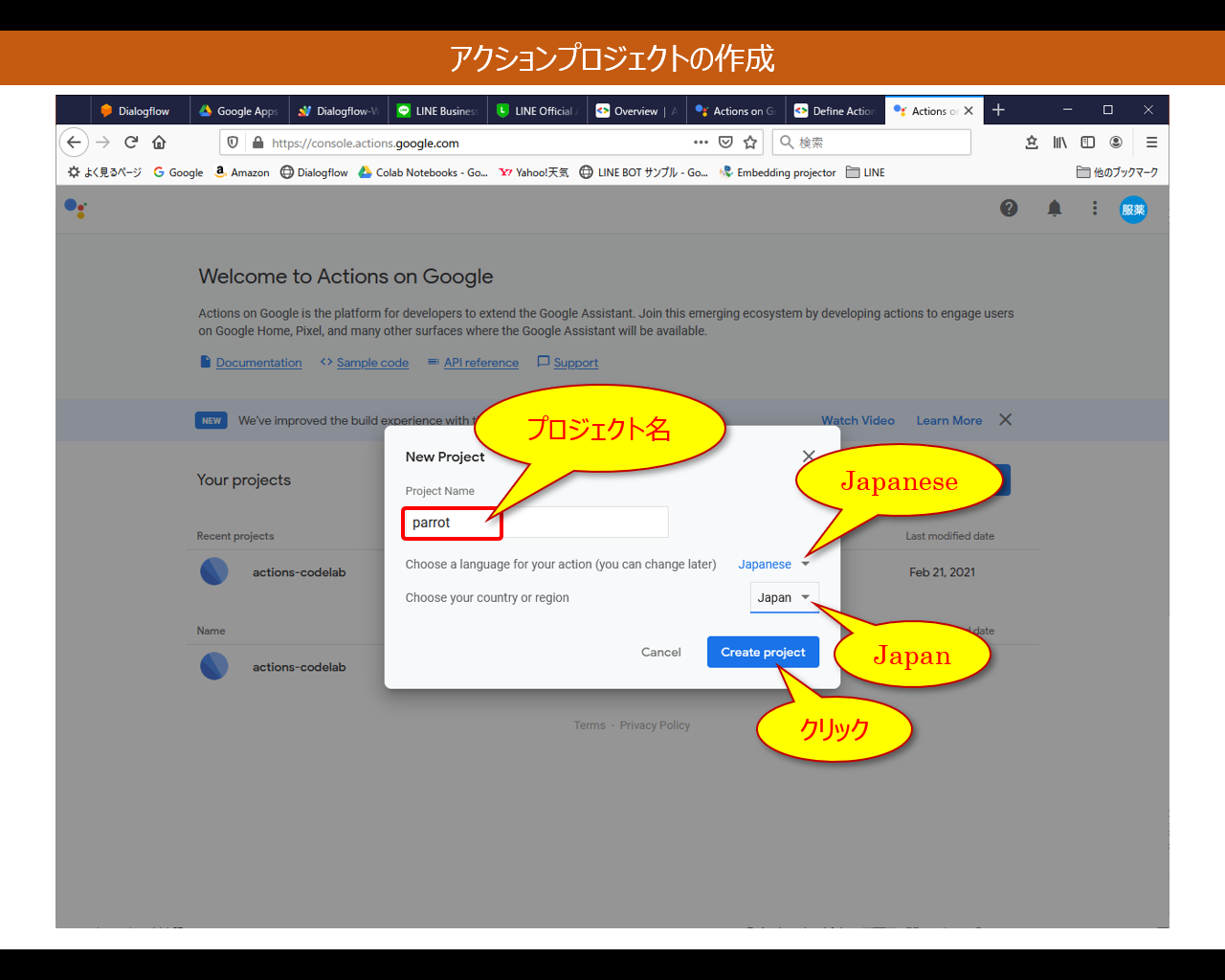Click the Project Name field containing parrot
Screen dimensions: 1225x980
tap(537, 523)
